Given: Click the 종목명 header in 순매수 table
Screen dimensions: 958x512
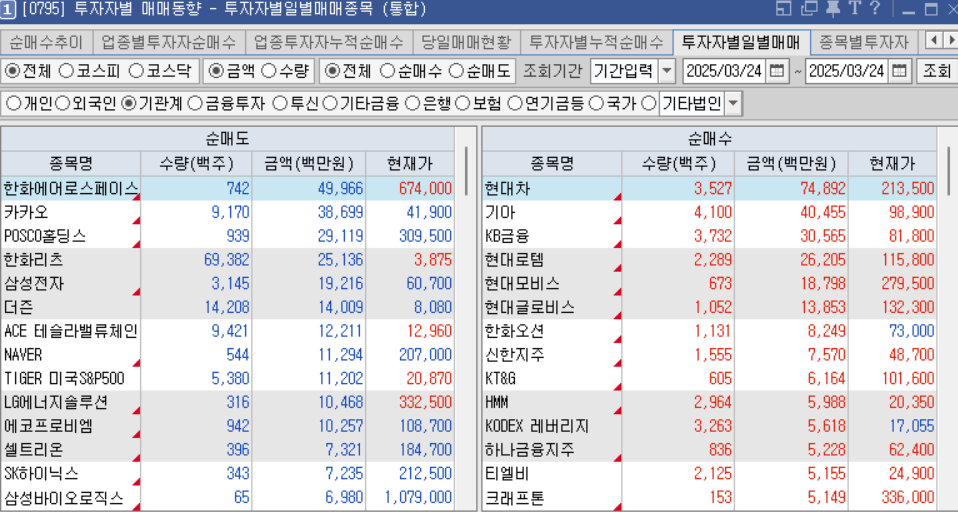Looking at the screenshot, I should point(552,164).
